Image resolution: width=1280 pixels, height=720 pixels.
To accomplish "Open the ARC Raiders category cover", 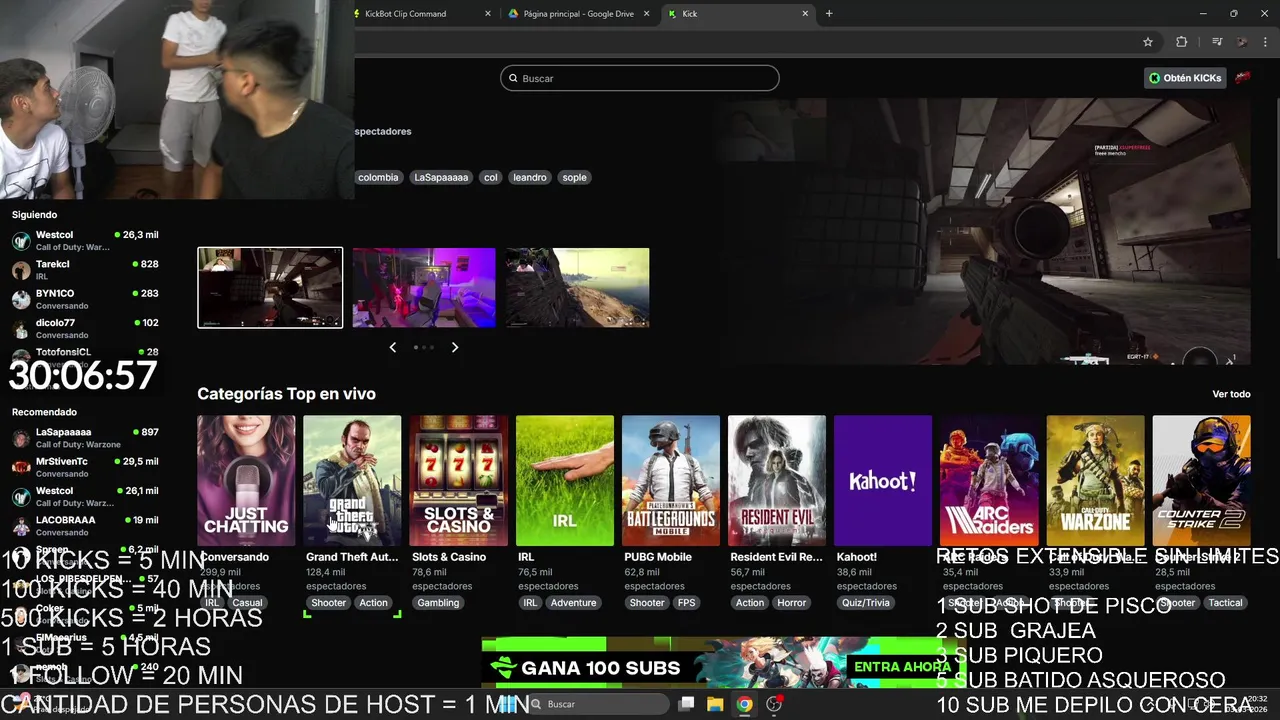I will pyautogui.click(x=989, y=481).
